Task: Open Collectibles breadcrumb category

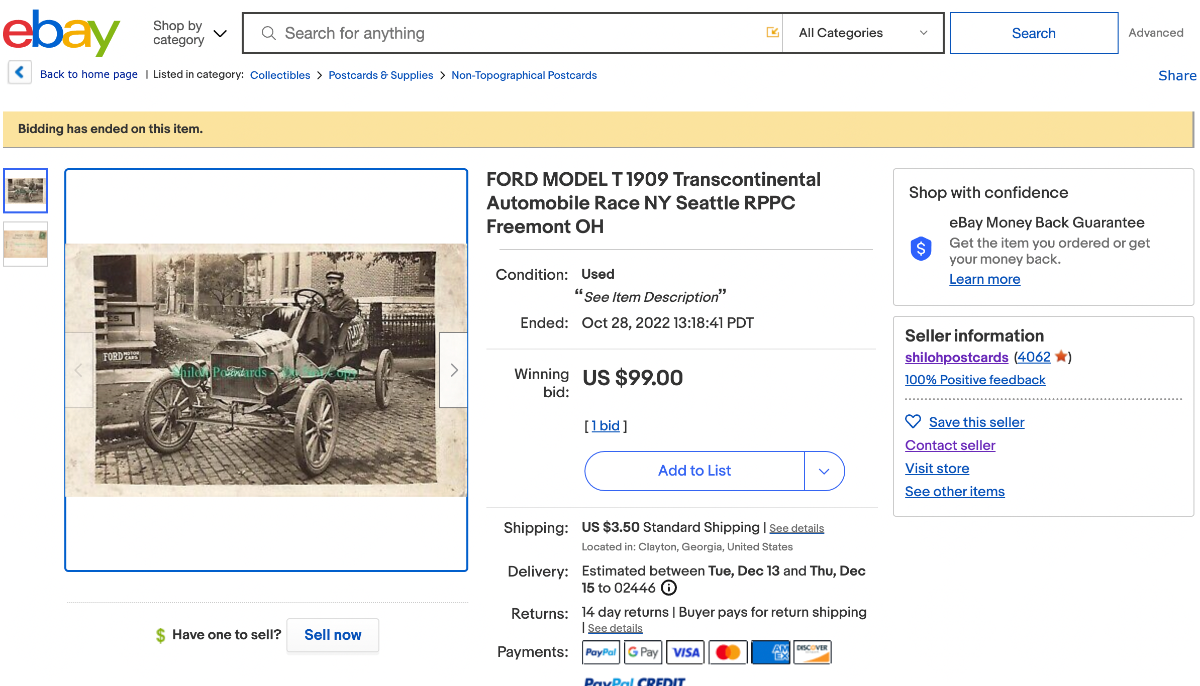Action: (280, 75)
